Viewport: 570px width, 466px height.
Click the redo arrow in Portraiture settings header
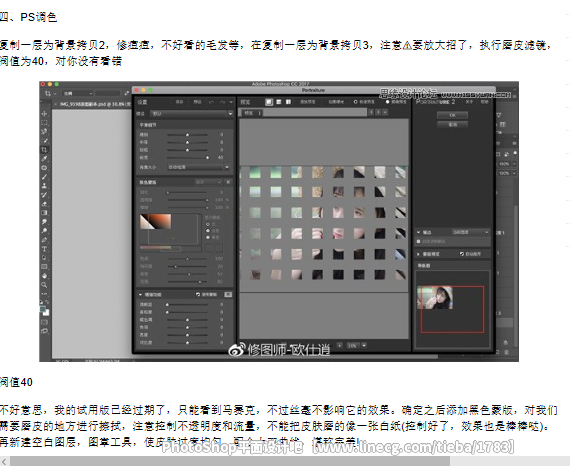222,102
